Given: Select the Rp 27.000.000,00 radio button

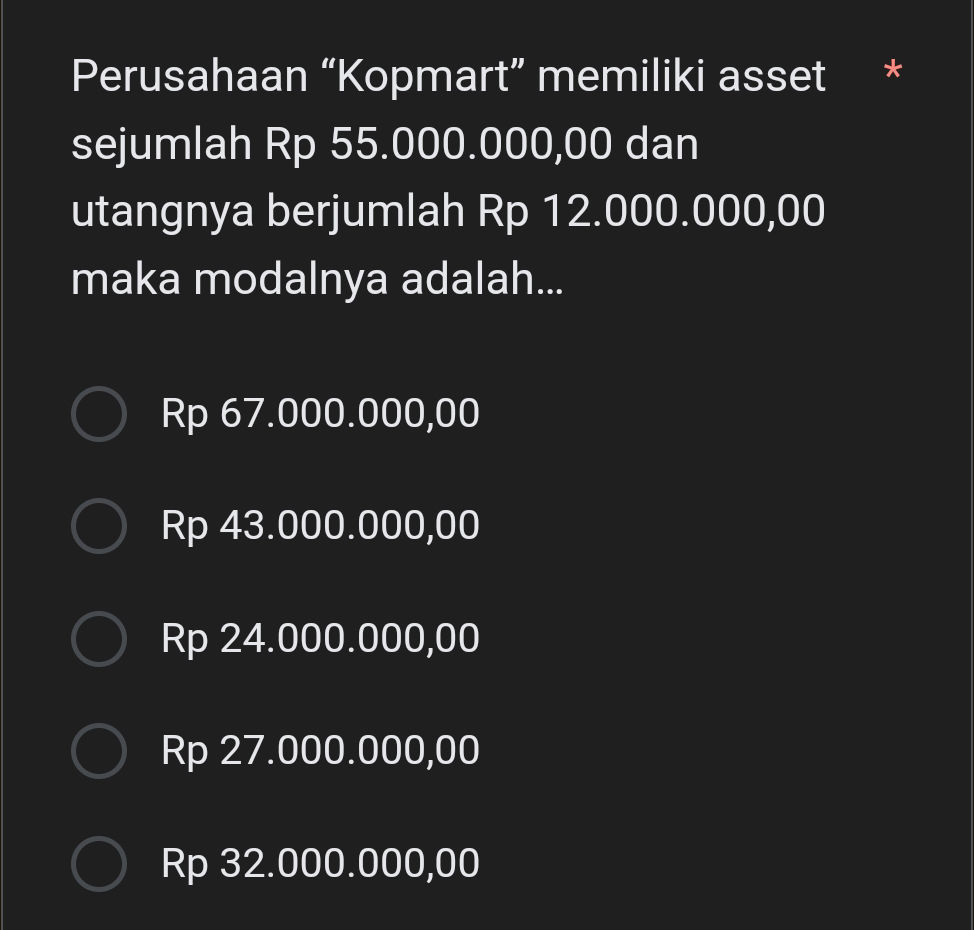Looking at the screenshot, I should coord(99,750).
